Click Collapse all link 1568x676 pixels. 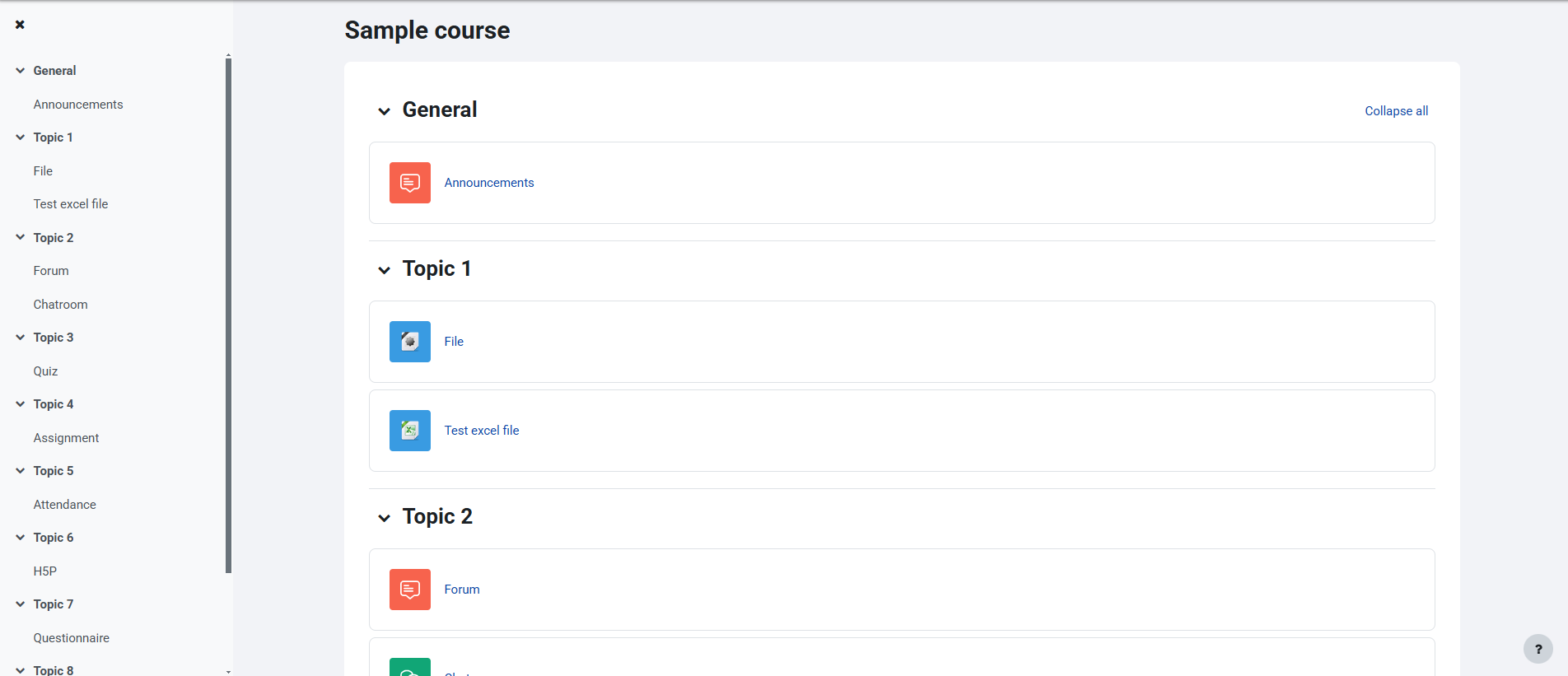1396,111
